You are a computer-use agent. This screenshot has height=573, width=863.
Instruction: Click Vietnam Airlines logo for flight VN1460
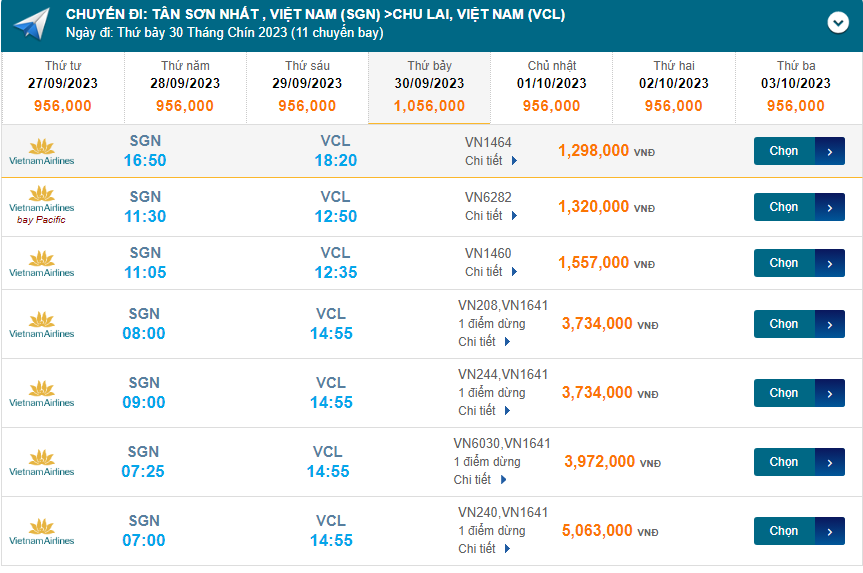[x=41, y=263]
